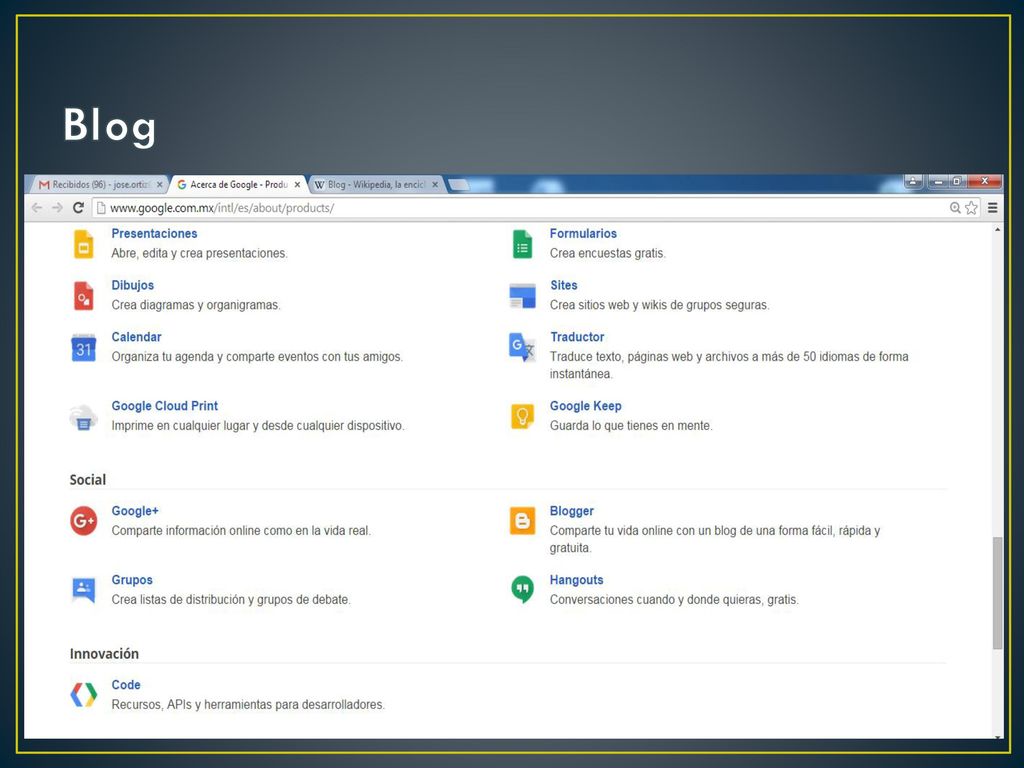The height and width of the screenshot is (768, 1024).
Task: Switch to the Blog - Wikipedia tab
Action: click(376, 185)
